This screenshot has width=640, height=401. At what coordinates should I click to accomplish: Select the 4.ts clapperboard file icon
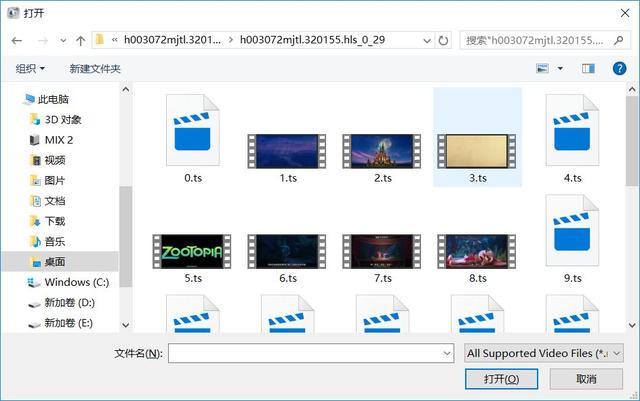pos(572,130)
